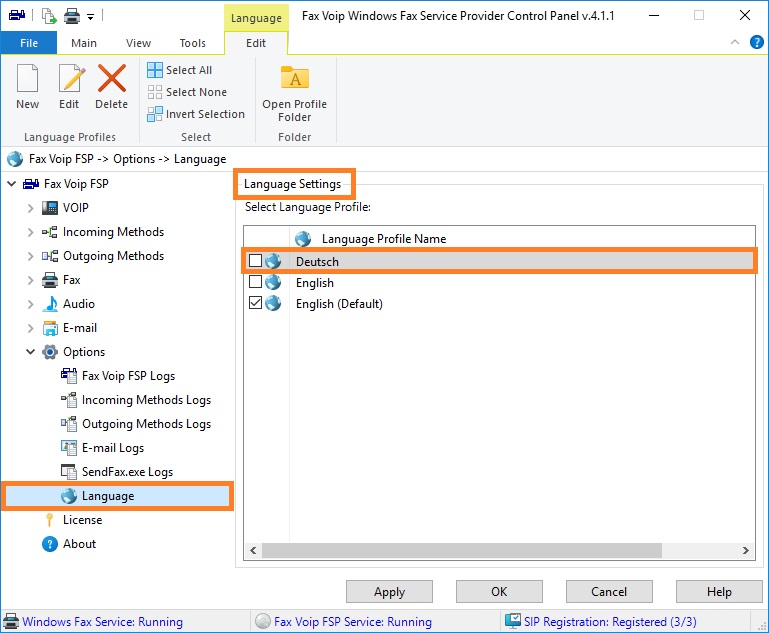Expand the E-mail tree node
Image resolution: width=769 pixels, height=633 pixels.
[30, 328]
